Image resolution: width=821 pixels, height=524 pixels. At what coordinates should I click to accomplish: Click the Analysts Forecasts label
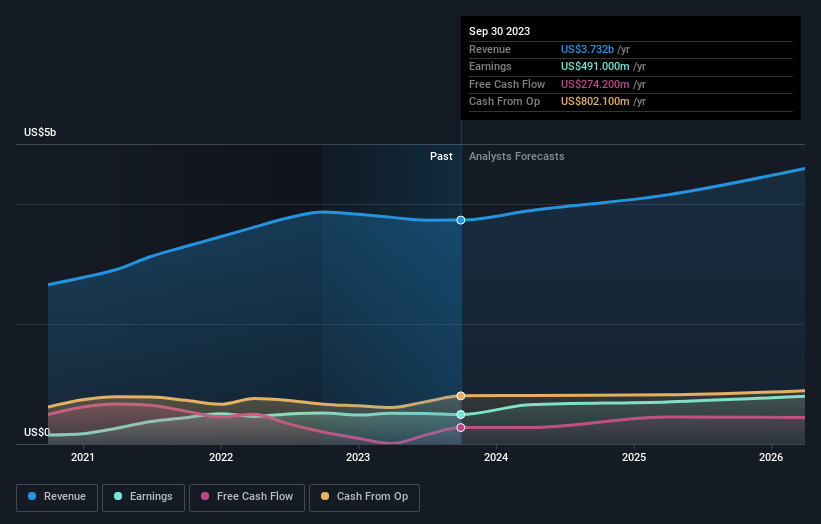pyautogui.click(x=517, y=157)
